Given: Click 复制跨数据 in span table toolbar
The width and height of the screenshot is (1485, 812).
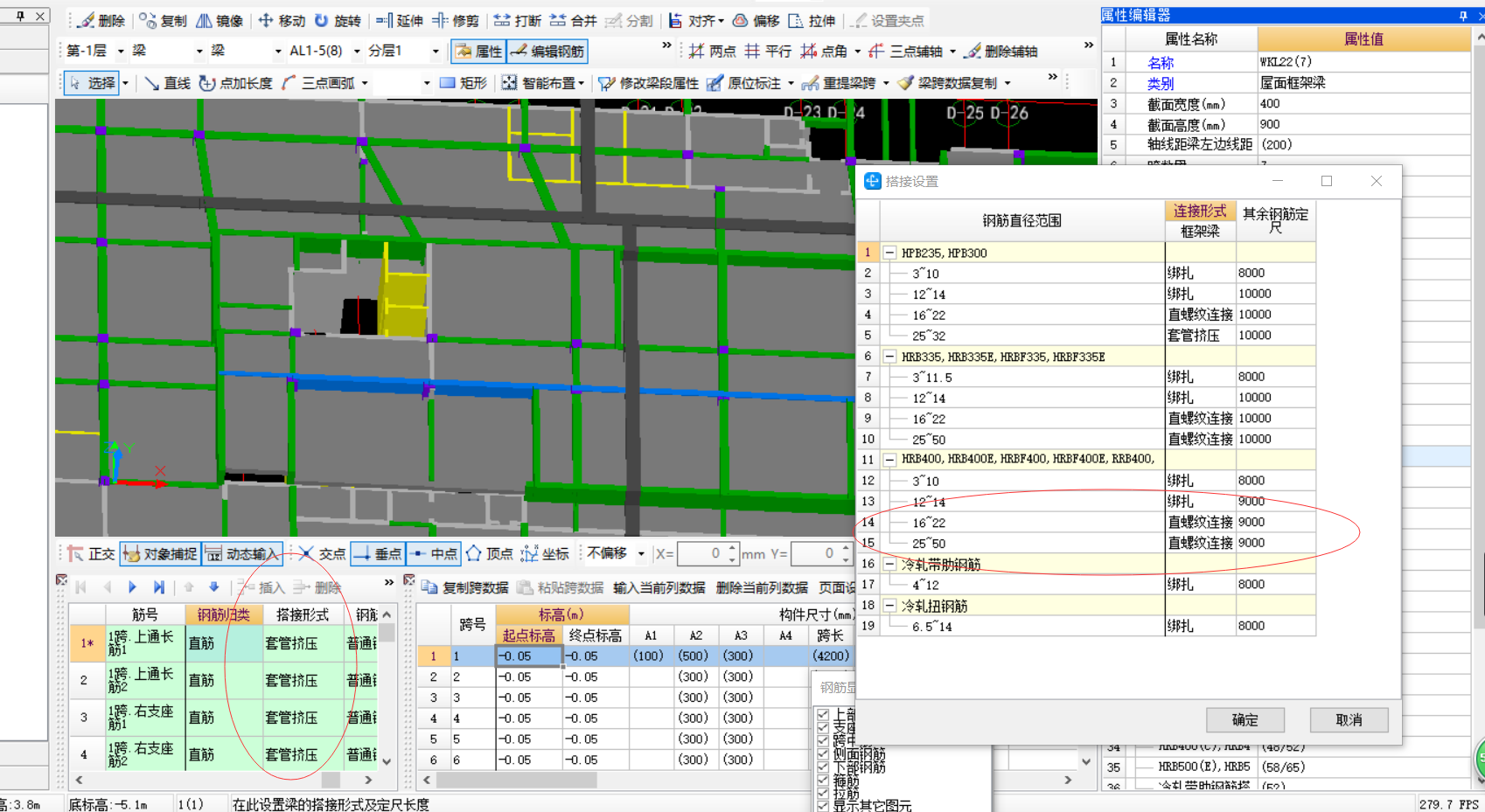Looking at the screenshot, I should coord(465,587).
